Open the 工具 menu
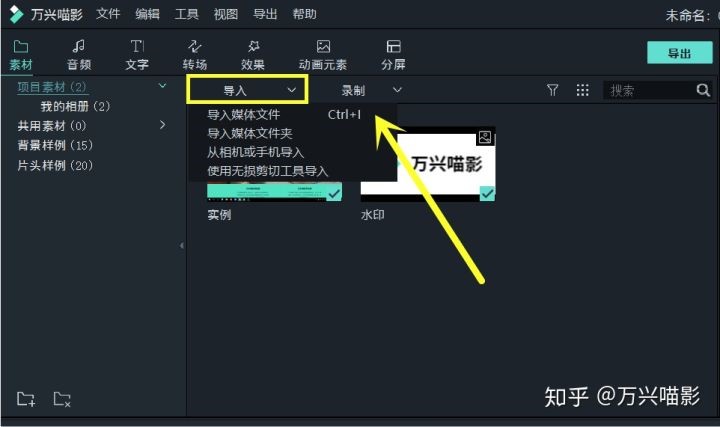 (x=186, y=14)
